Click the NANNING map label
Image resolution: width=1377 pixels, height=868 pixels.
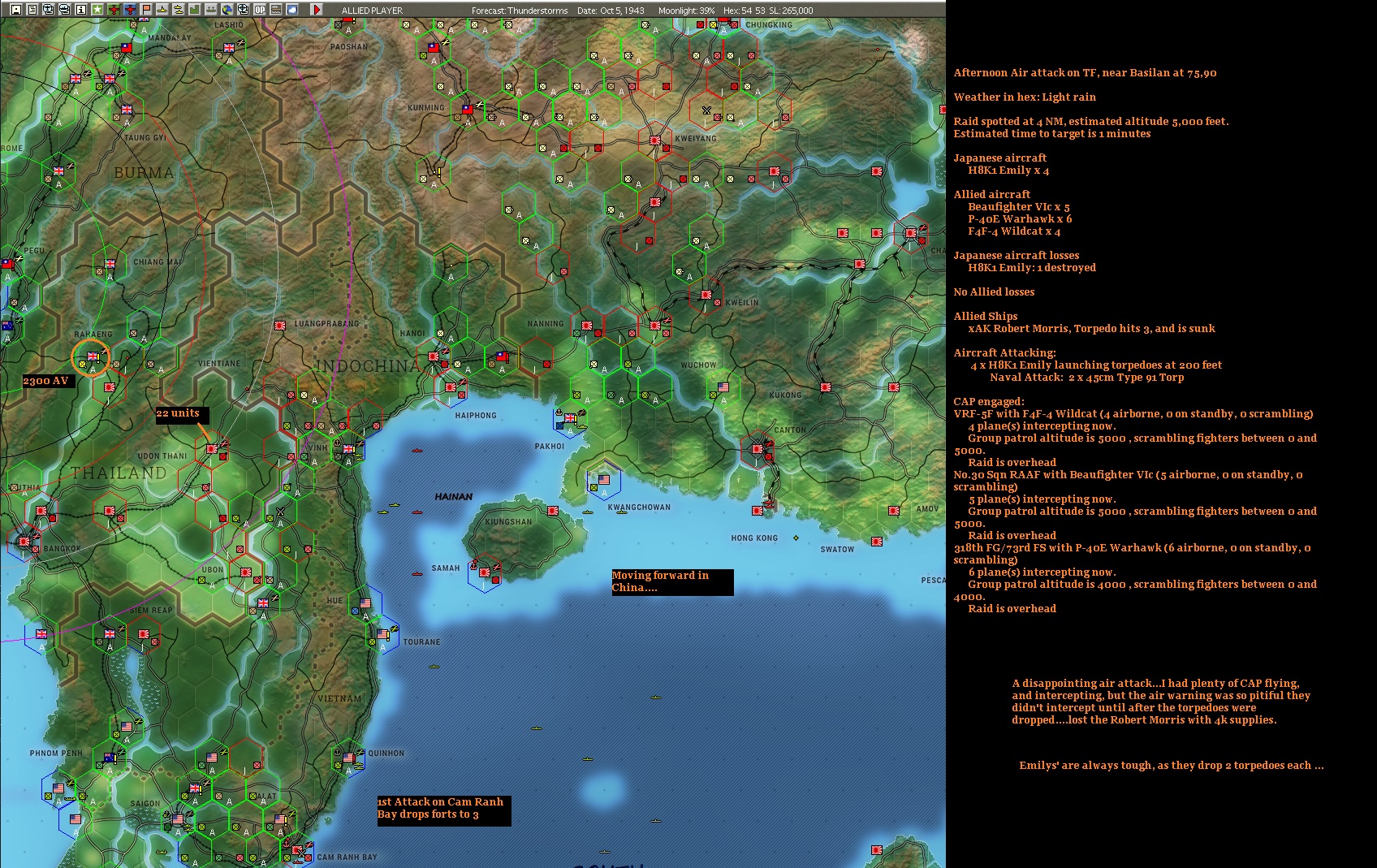(546, 324)
